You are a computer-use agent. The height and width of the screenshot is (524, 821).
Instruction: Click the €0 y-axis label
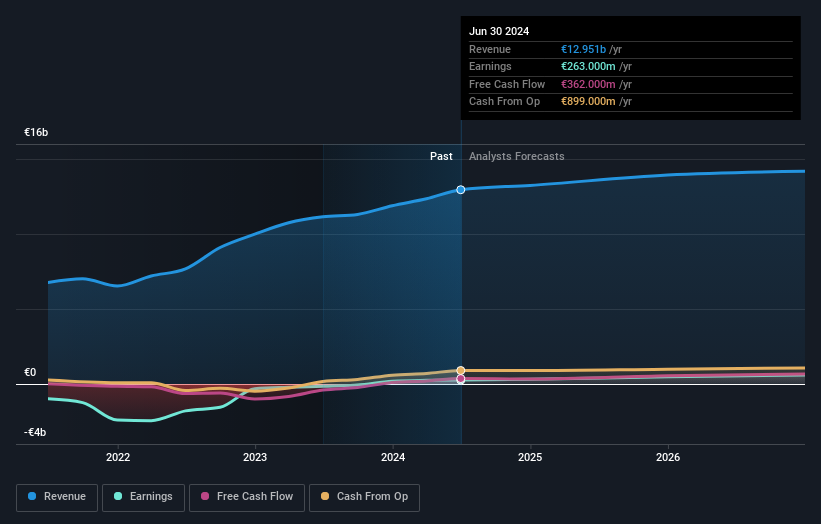tap(30, 372)
